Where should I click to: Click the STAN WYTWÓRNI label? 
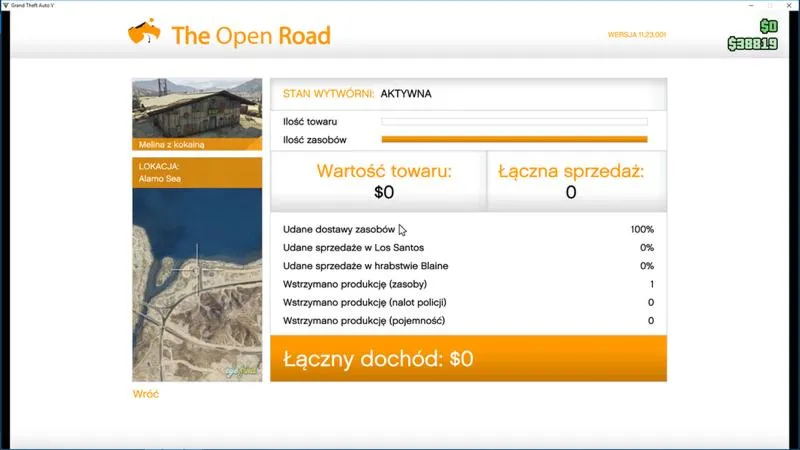coord(329,94)
